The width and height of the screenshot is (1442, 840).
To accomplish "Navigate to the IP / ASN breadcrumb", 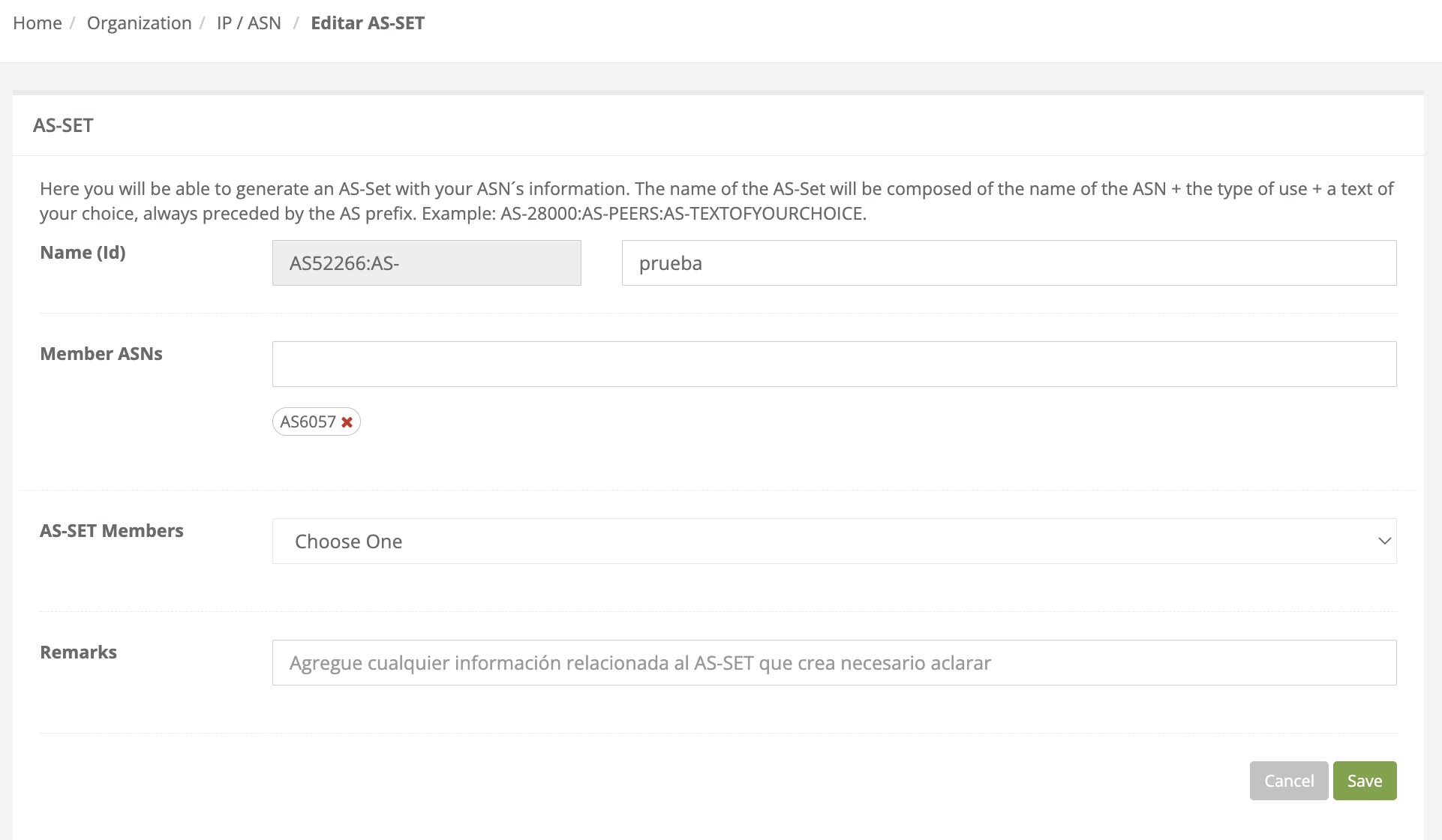I will 248,23.
